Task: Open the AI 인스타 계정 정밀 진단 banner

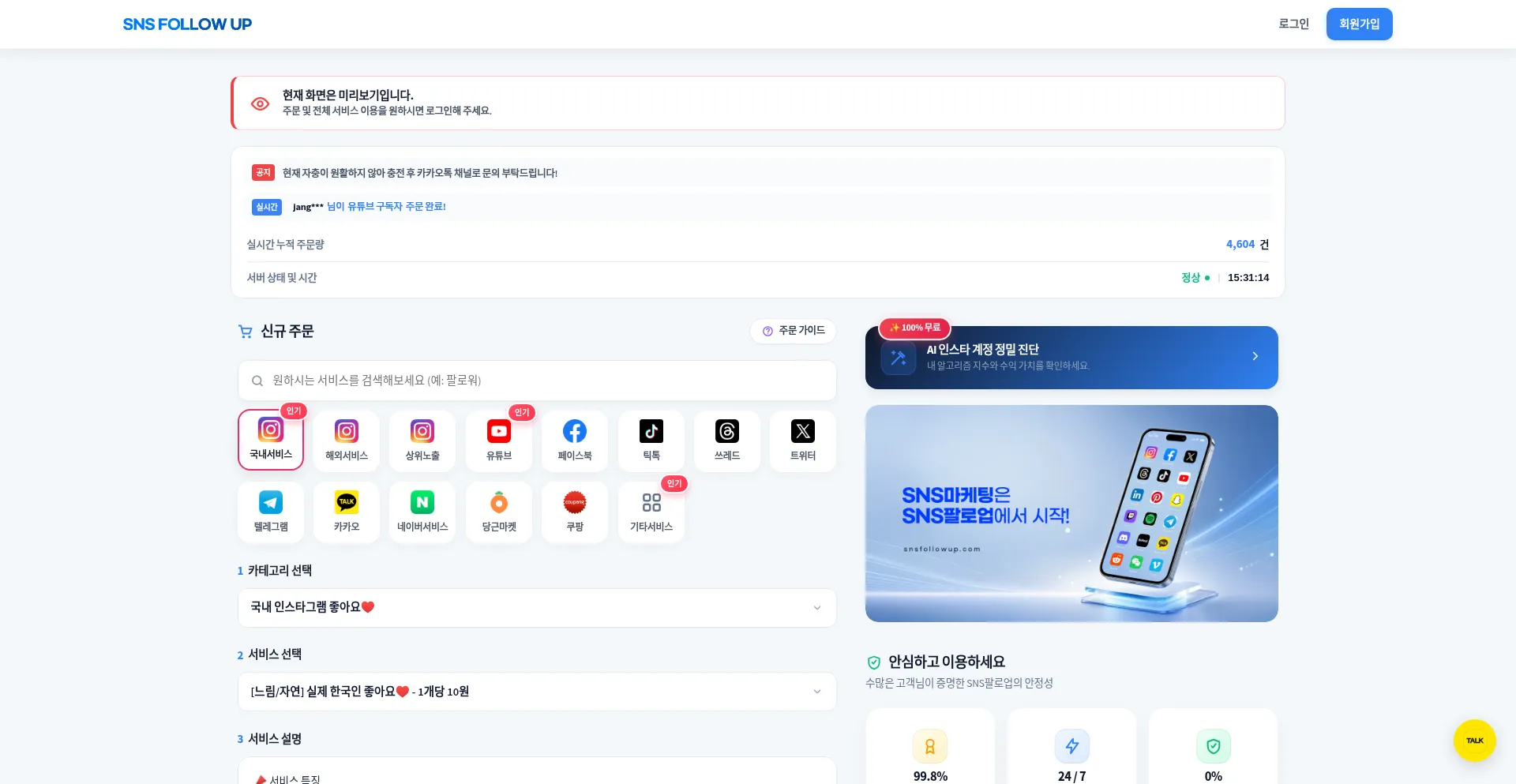Action: (1071, 358)
